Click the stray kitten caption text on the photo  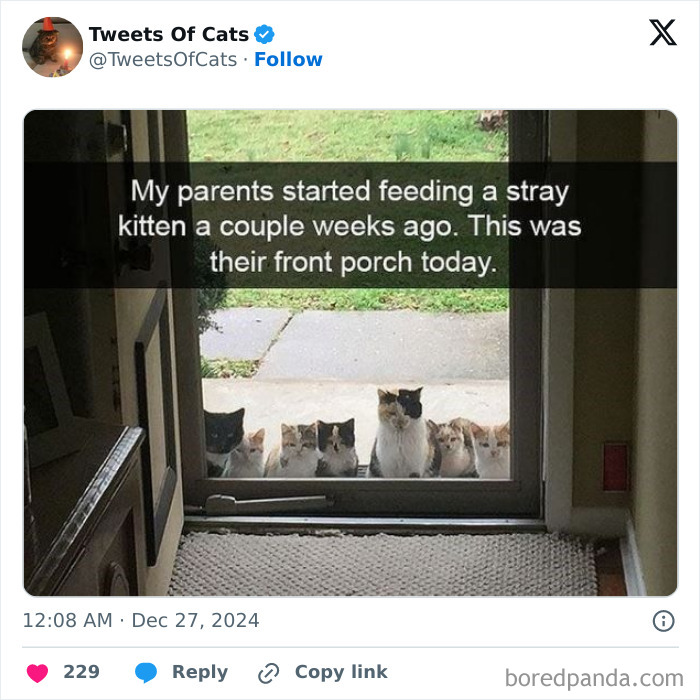350,226
